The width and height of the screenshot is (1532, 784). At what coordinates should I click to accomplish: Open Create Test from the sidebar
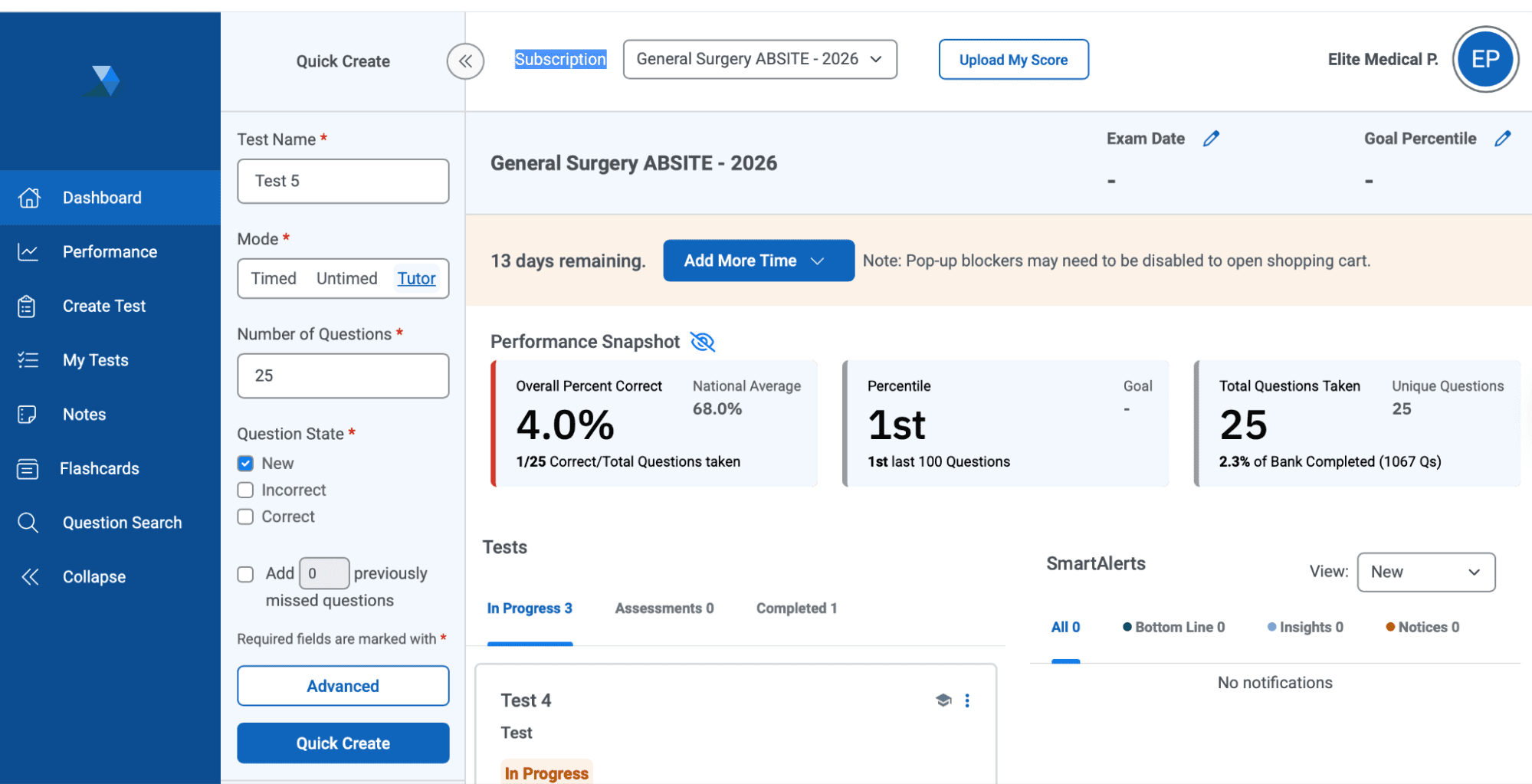tap(103, 306)
